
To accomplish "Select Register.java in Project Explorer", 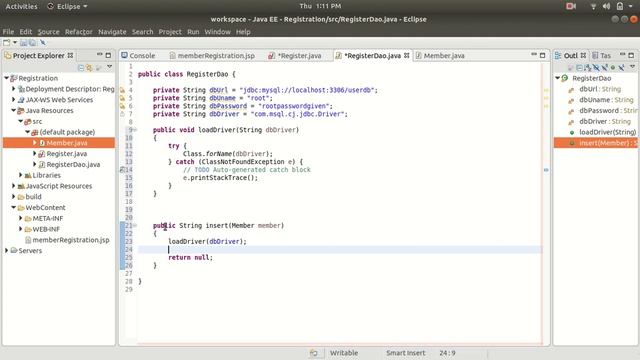I will coord(67,153).
